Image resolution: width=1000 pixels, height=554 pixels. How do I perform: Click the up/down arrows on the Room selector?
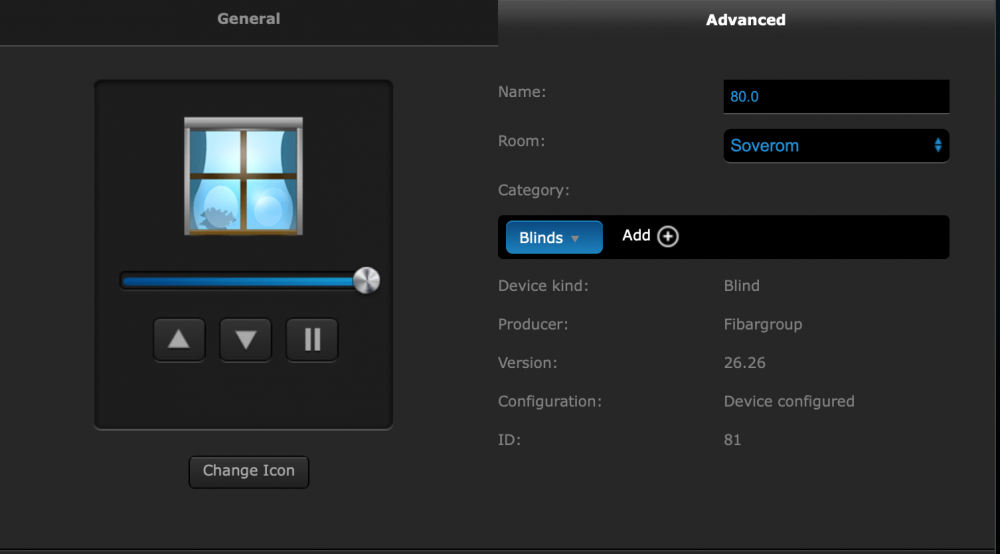click(937, 146)
